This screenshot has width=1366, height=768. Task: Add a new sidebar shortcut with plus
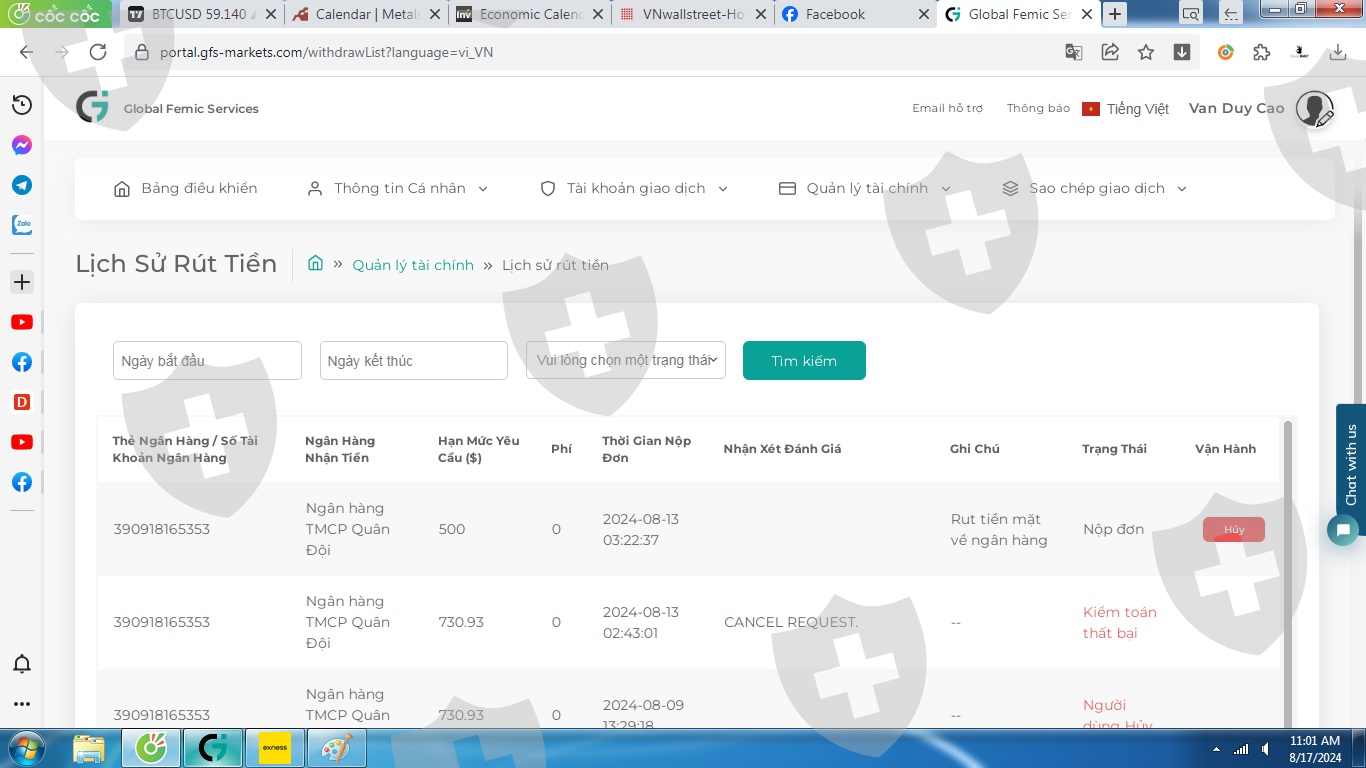pos(21,282)
